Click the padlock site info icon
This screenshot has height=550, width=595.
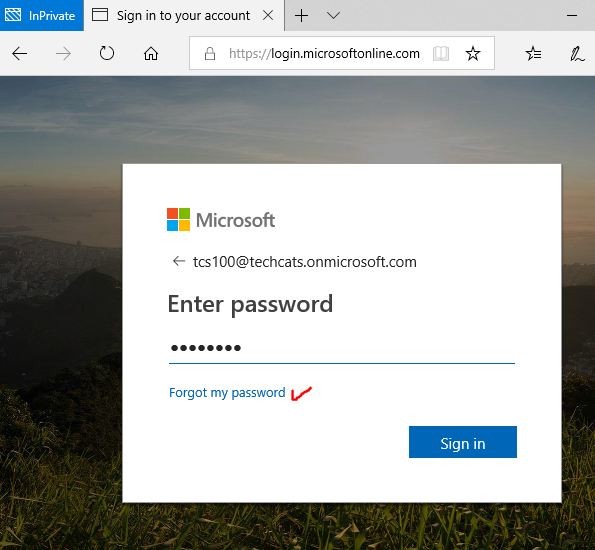tap(210, 54)
